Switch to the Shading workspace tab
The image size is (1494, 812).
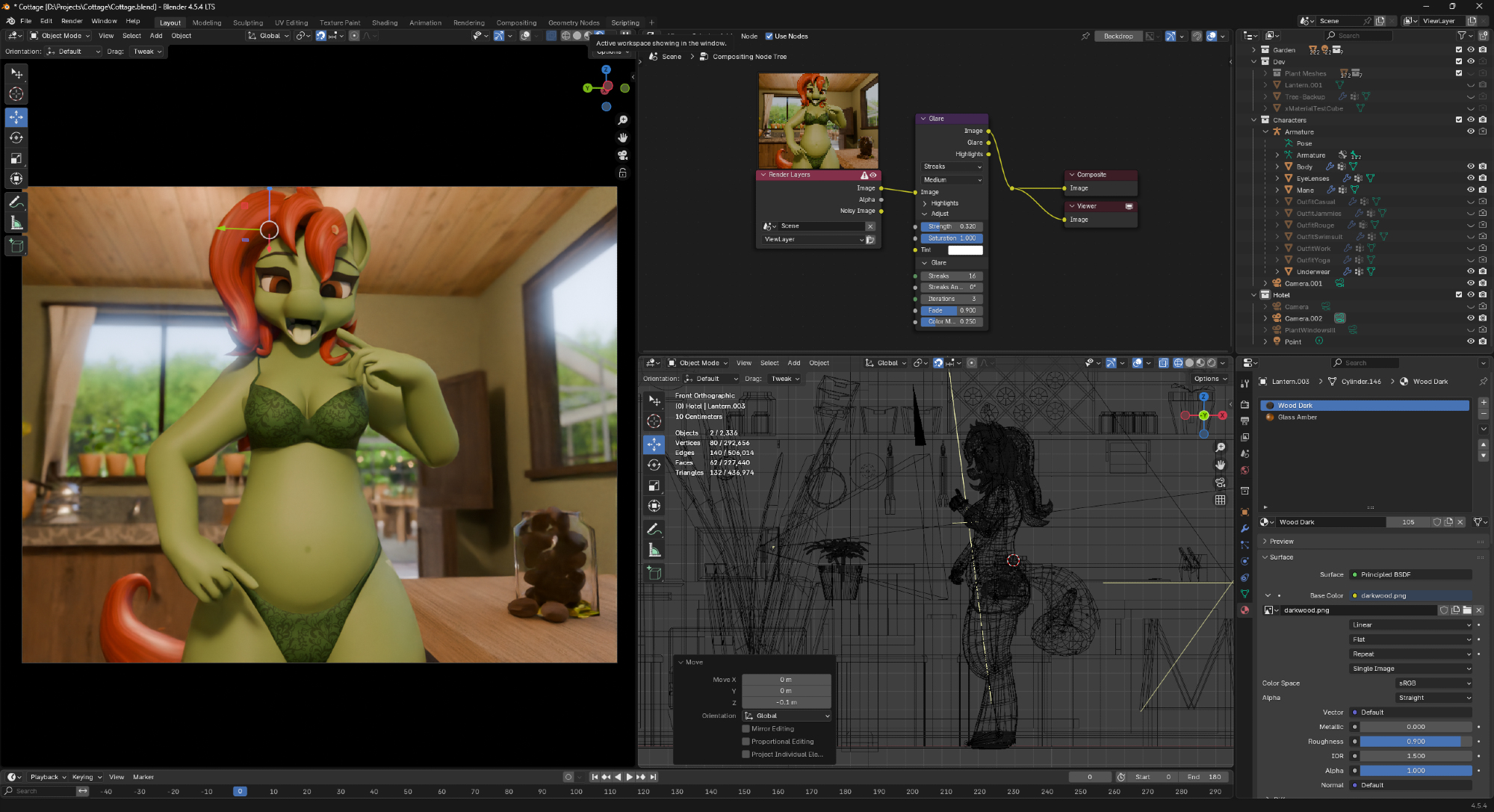tap(385, 22)
